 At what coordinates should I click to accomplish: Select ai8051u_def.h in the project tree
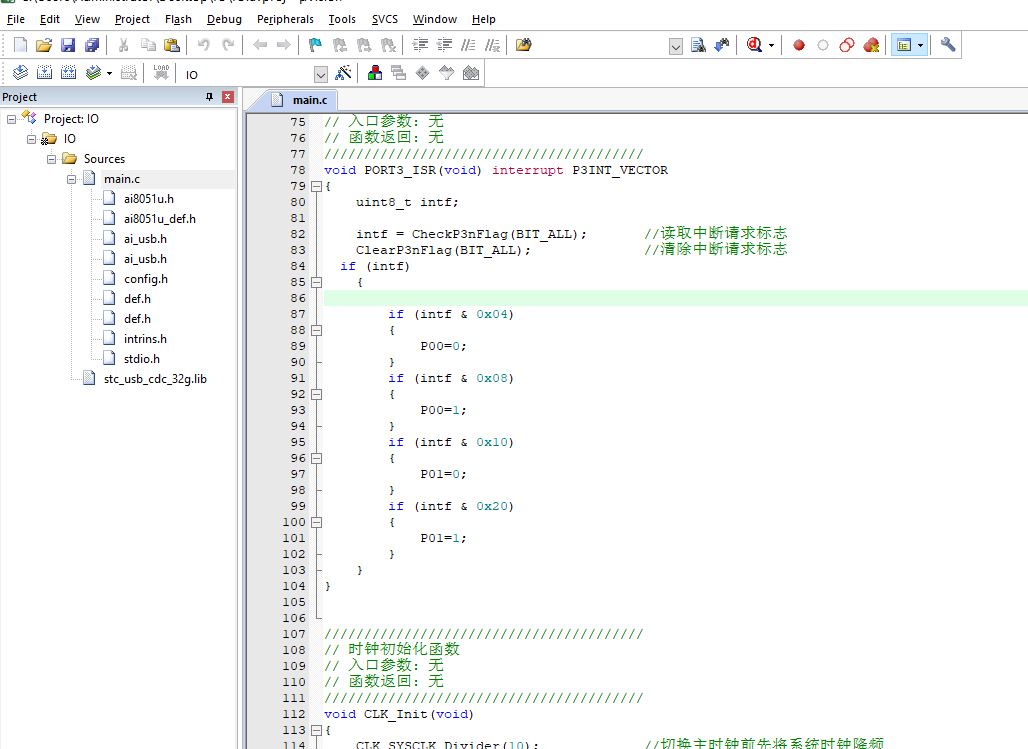160,219
